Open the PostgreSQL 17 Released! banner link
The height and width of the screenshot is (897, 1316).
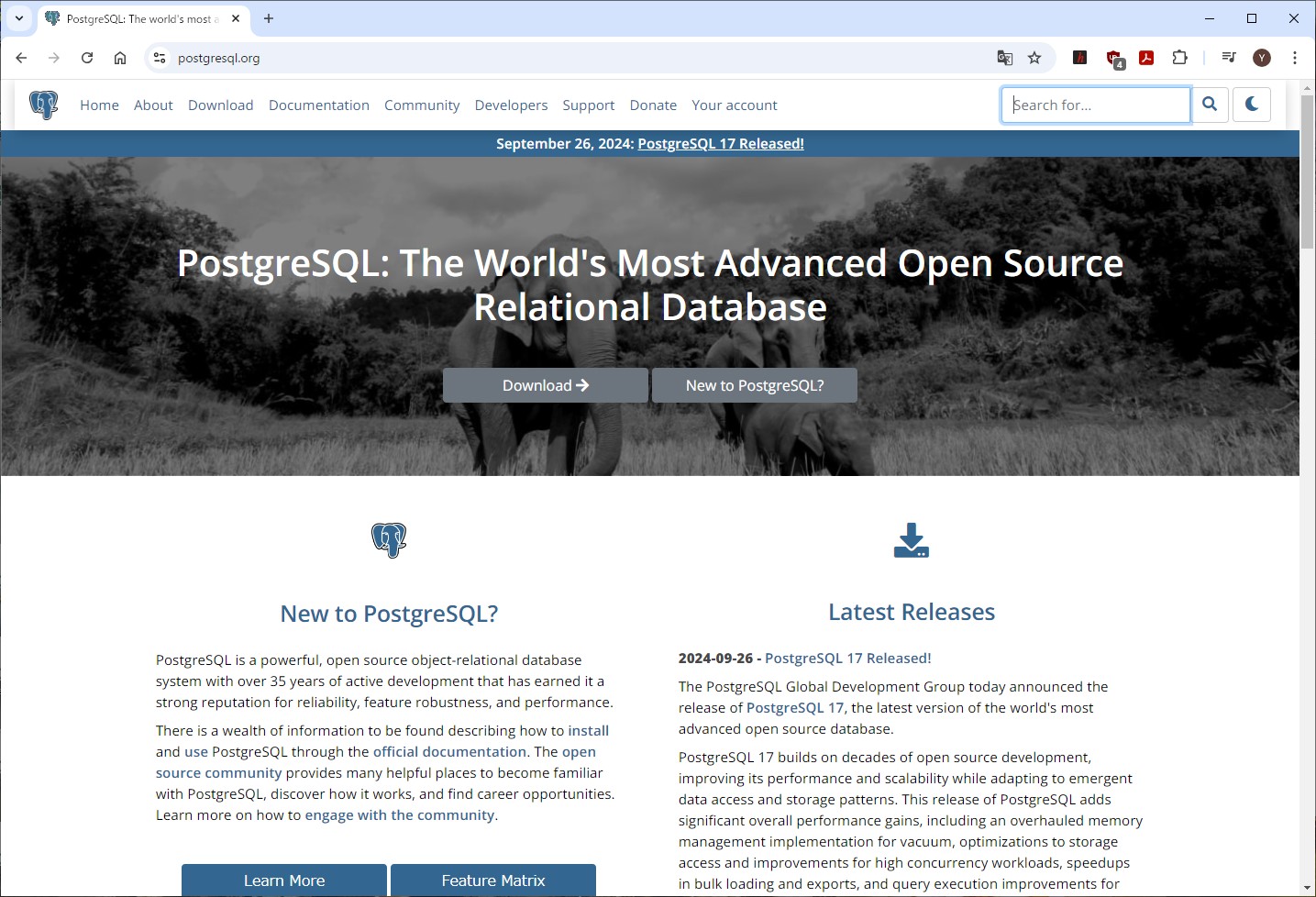tap(721, 144)
